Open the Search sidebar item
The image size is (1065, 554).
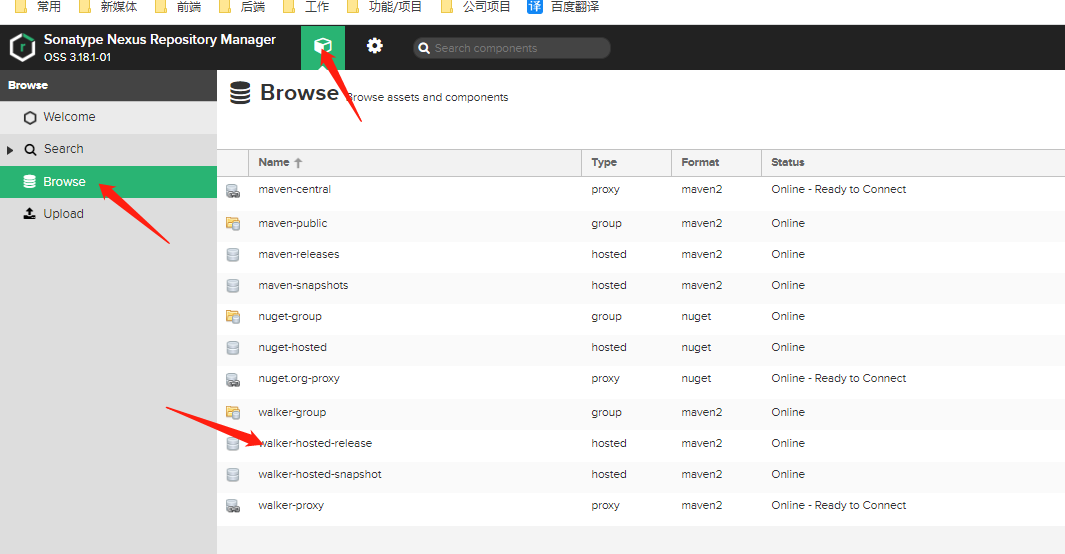(109, 149)
